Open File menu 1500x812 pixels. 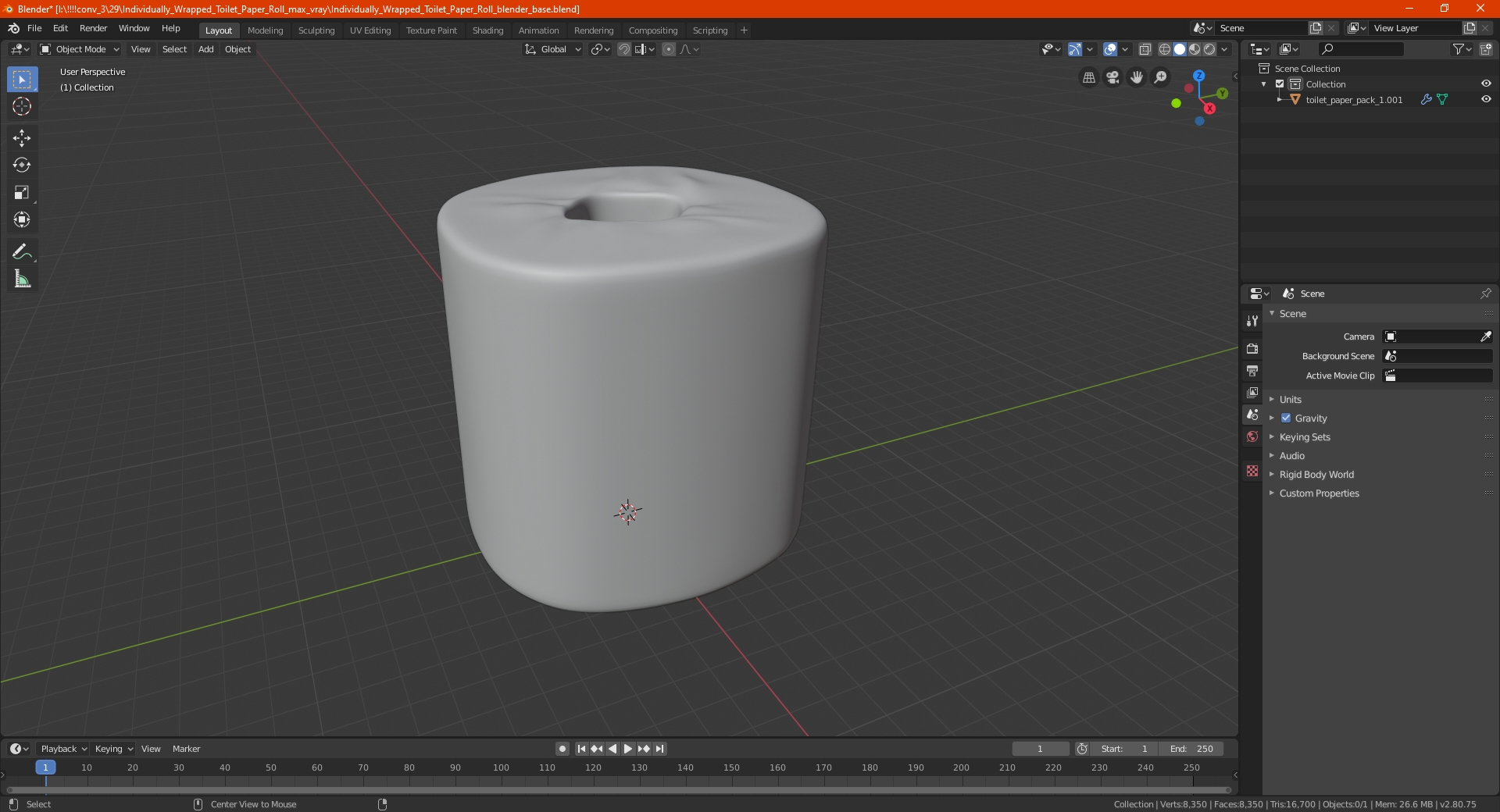point(34,28)
